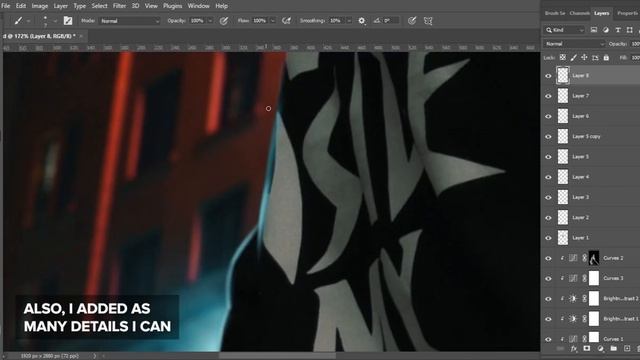Open Smoothing percentage arrow
This screenshot has height=360, width=640.
pos(349,21)
